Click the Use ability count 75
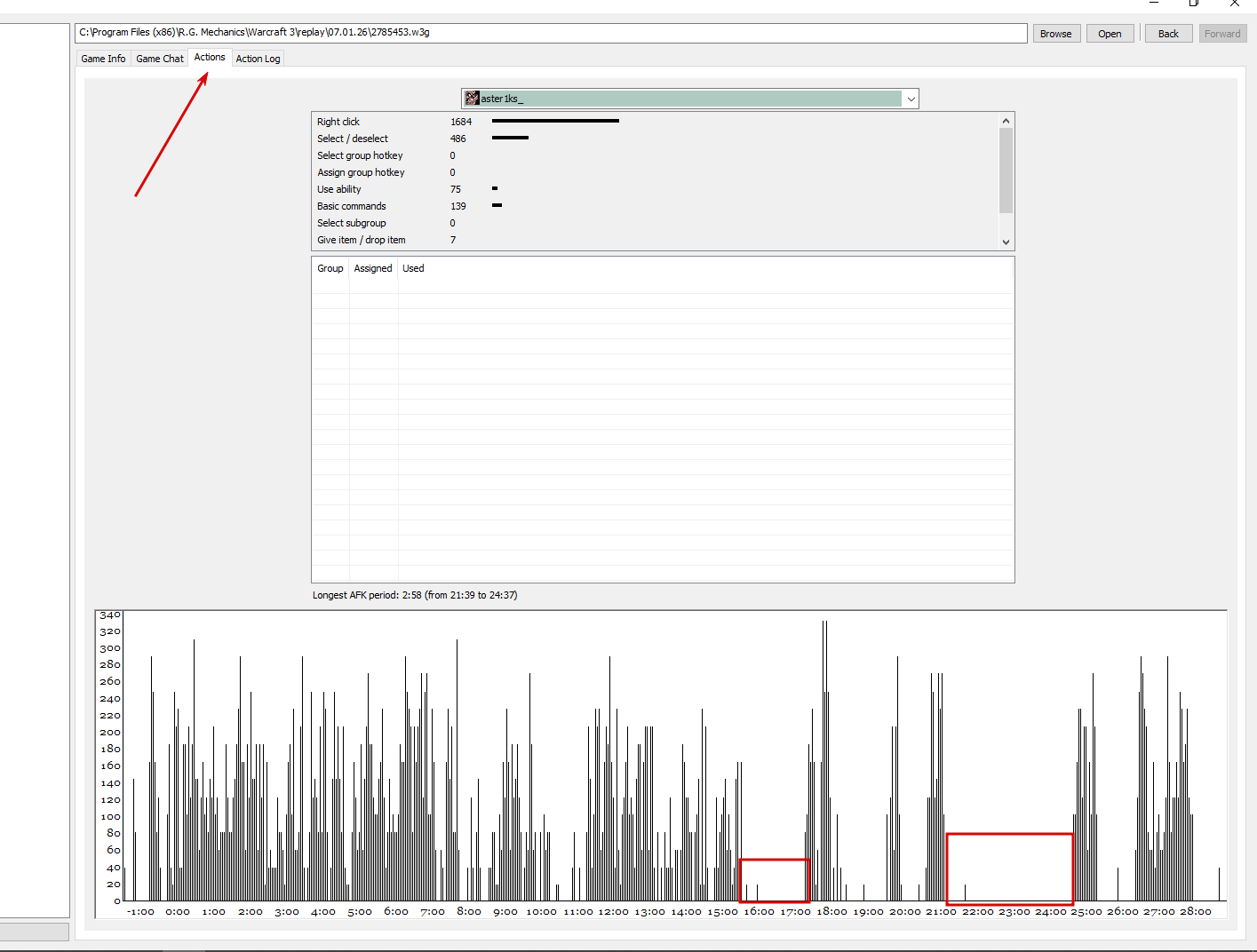This screenshot has width=1257, height=952. point(456,189)
